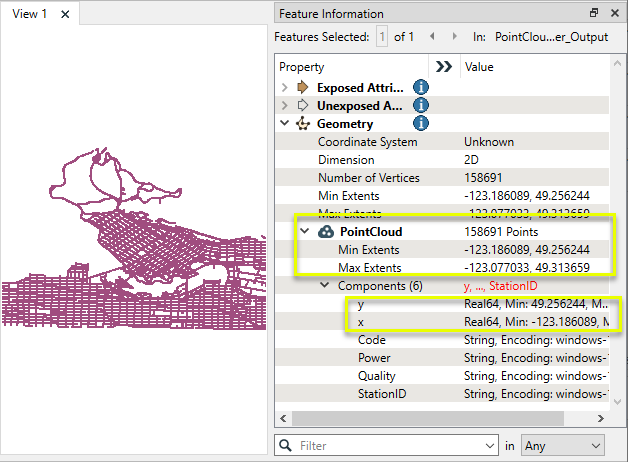
Task: Select the StationID component row
Action: click(382, 394)
